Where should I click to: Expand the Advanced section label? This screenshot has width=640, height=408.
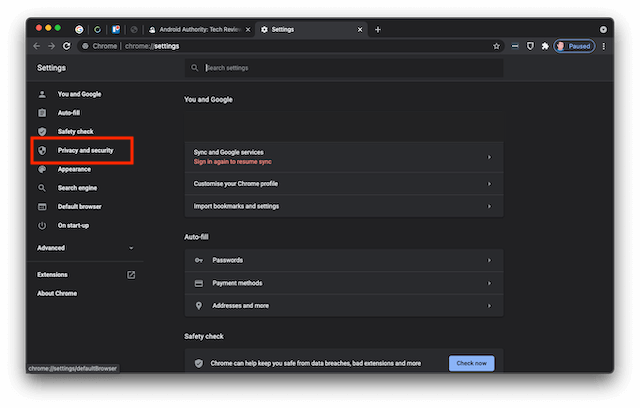click(51, 248)
